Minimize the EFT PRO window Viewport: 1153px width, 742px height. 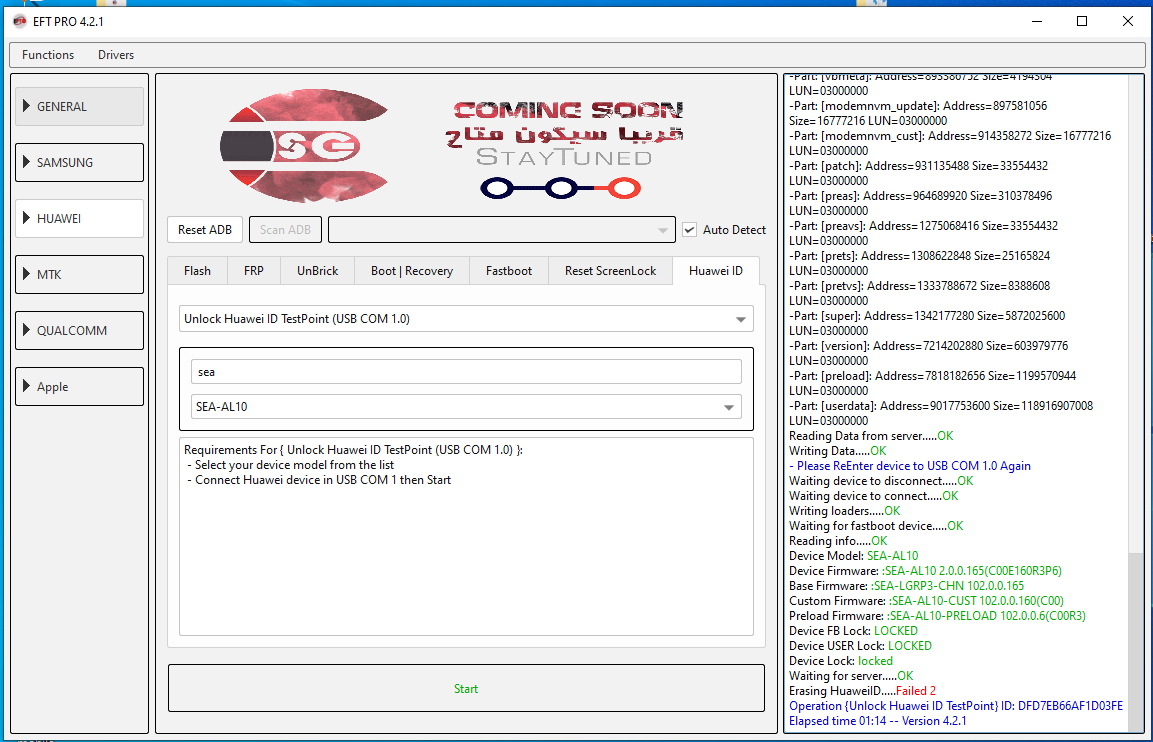tap(1037, 21)
